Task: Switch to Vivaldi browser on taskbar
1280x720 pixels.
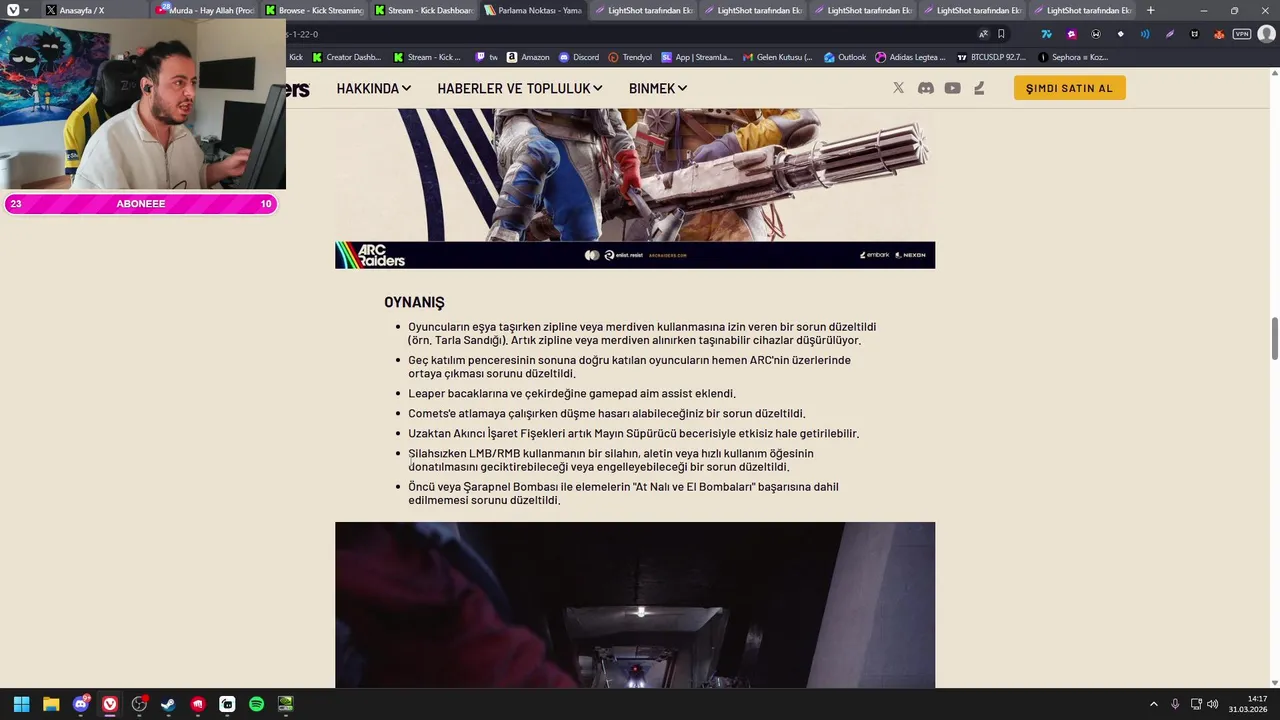Action: pyautogui.click(x=110, y=704)
